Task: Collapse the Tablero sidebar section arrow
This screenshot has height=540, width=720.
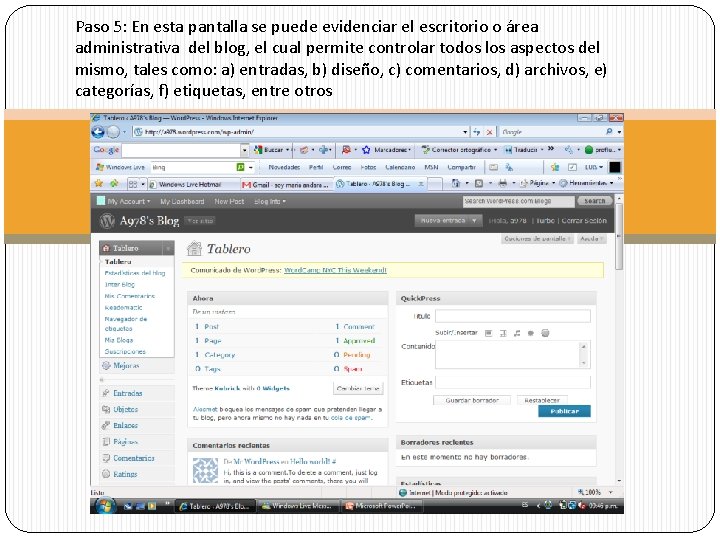Action: click(169, 248)
